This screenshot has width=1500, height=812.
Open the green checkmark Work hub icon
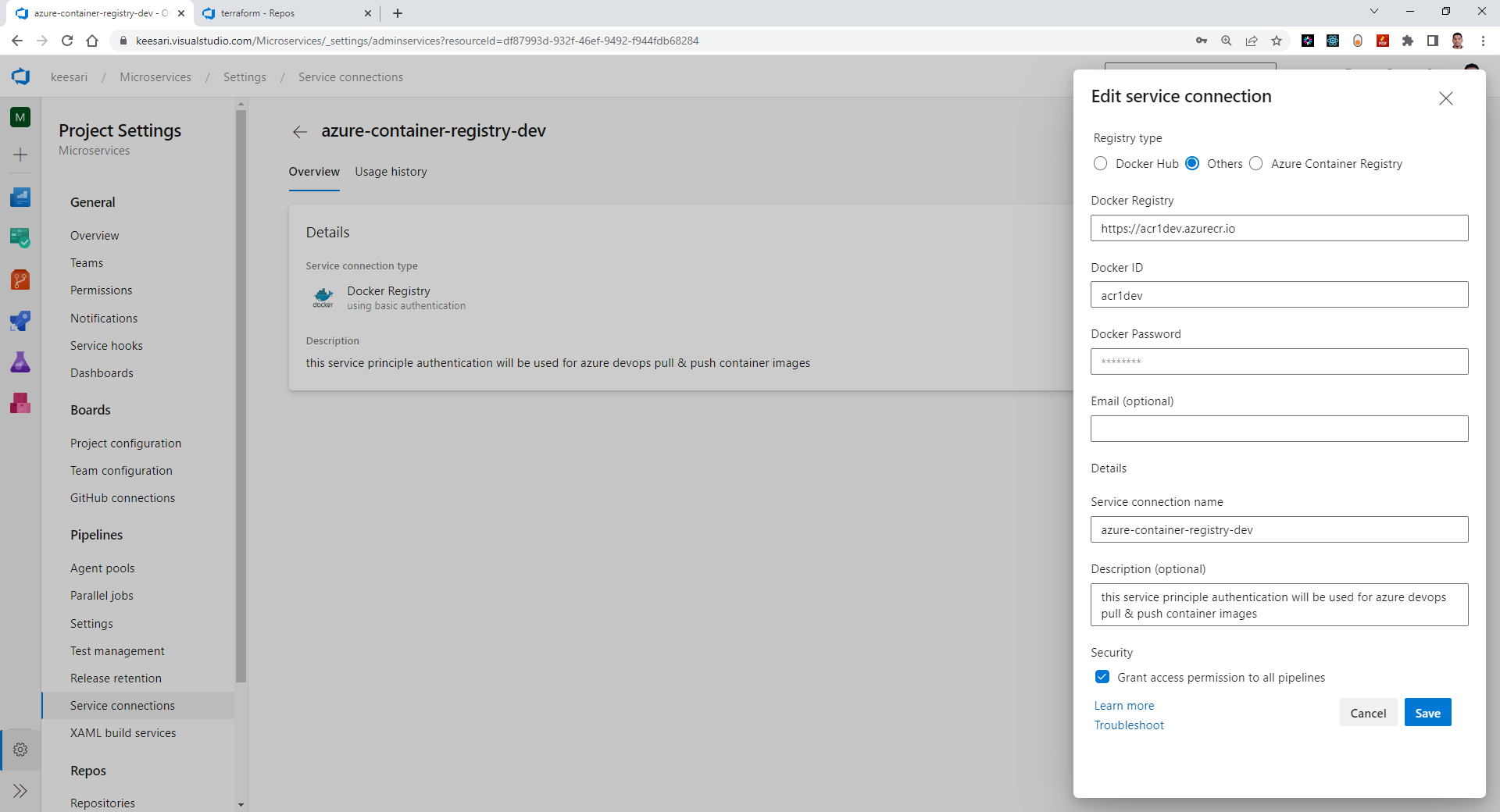click(20, 238)
